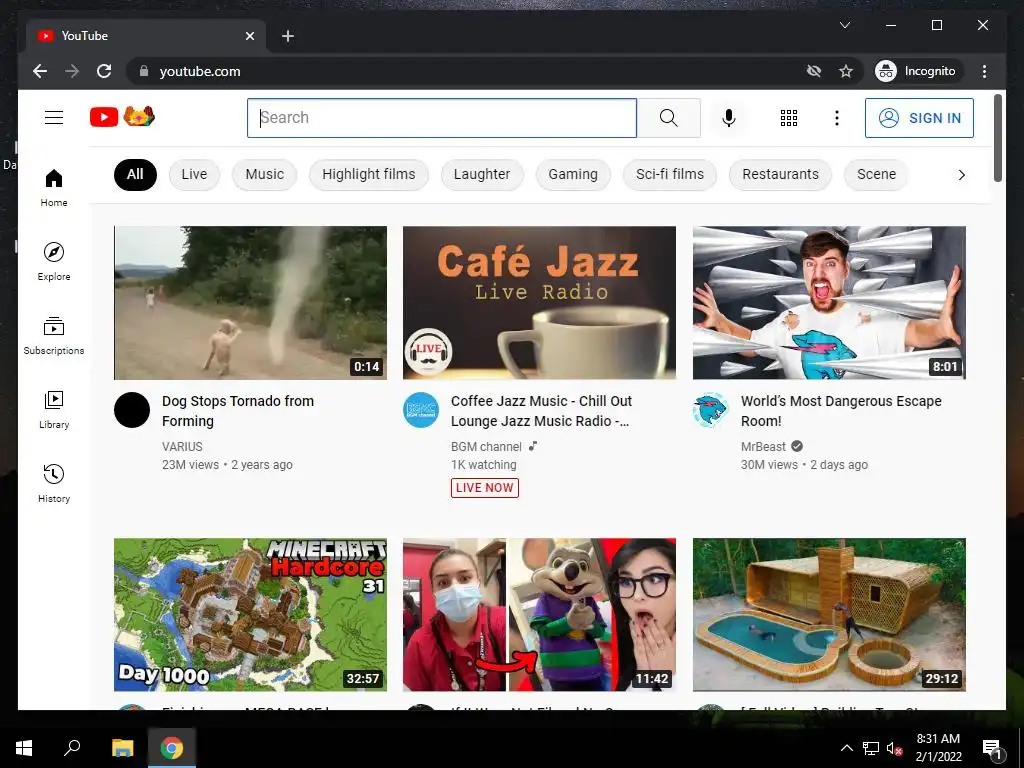View site information lock icon
This screenshot has height=768, width=1024.
tap(144, 71)
